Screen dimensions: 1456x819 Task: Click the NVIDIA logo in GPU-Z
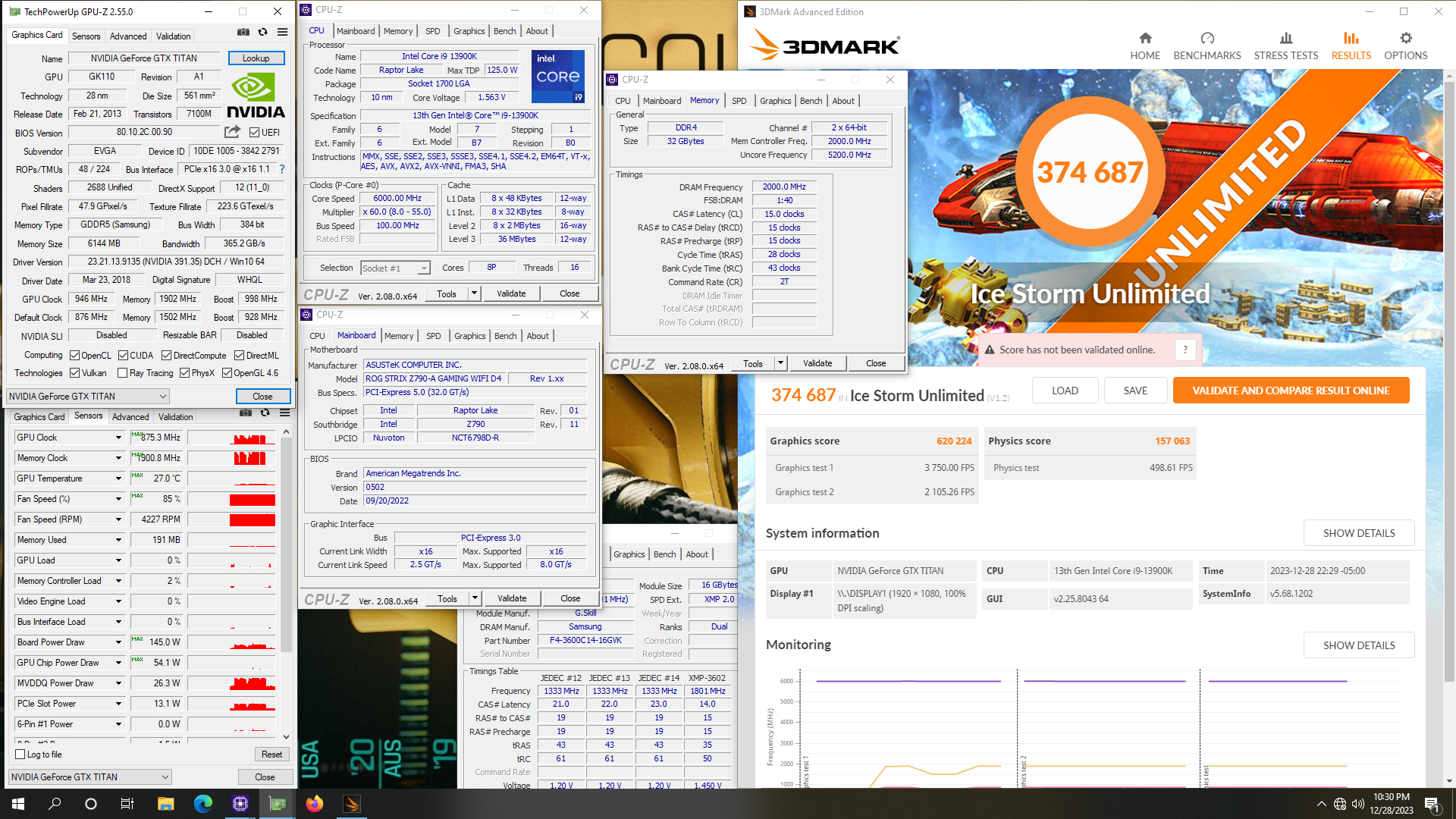256,96
